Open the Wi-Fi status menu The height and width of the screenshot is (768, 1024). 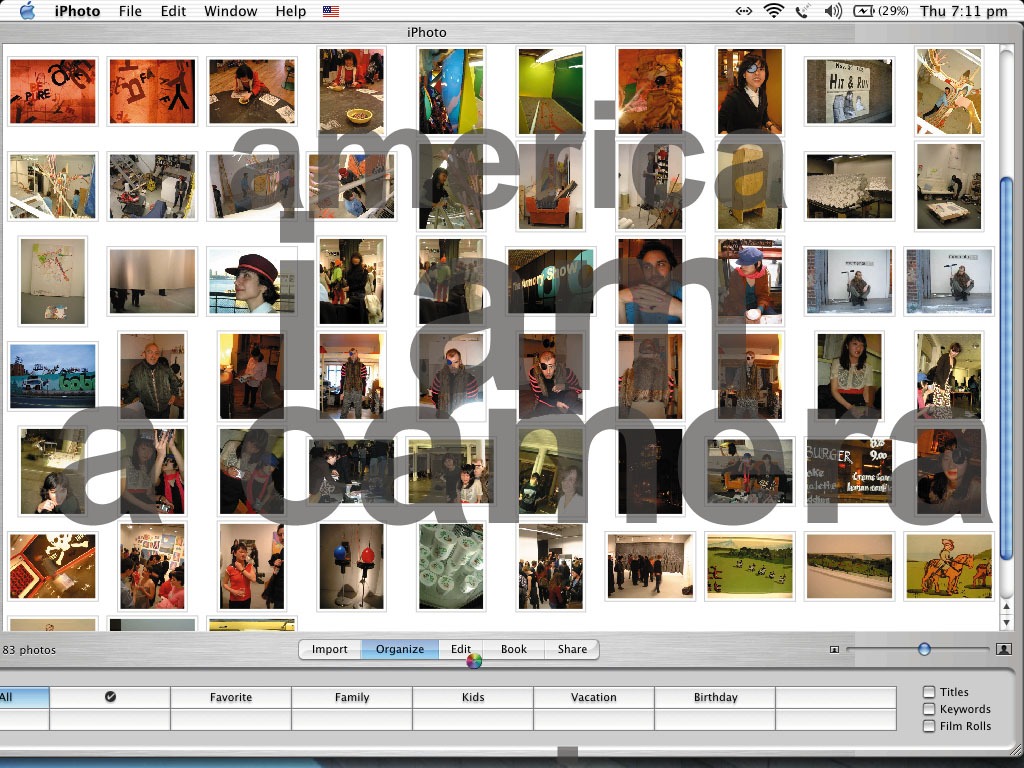773,11
